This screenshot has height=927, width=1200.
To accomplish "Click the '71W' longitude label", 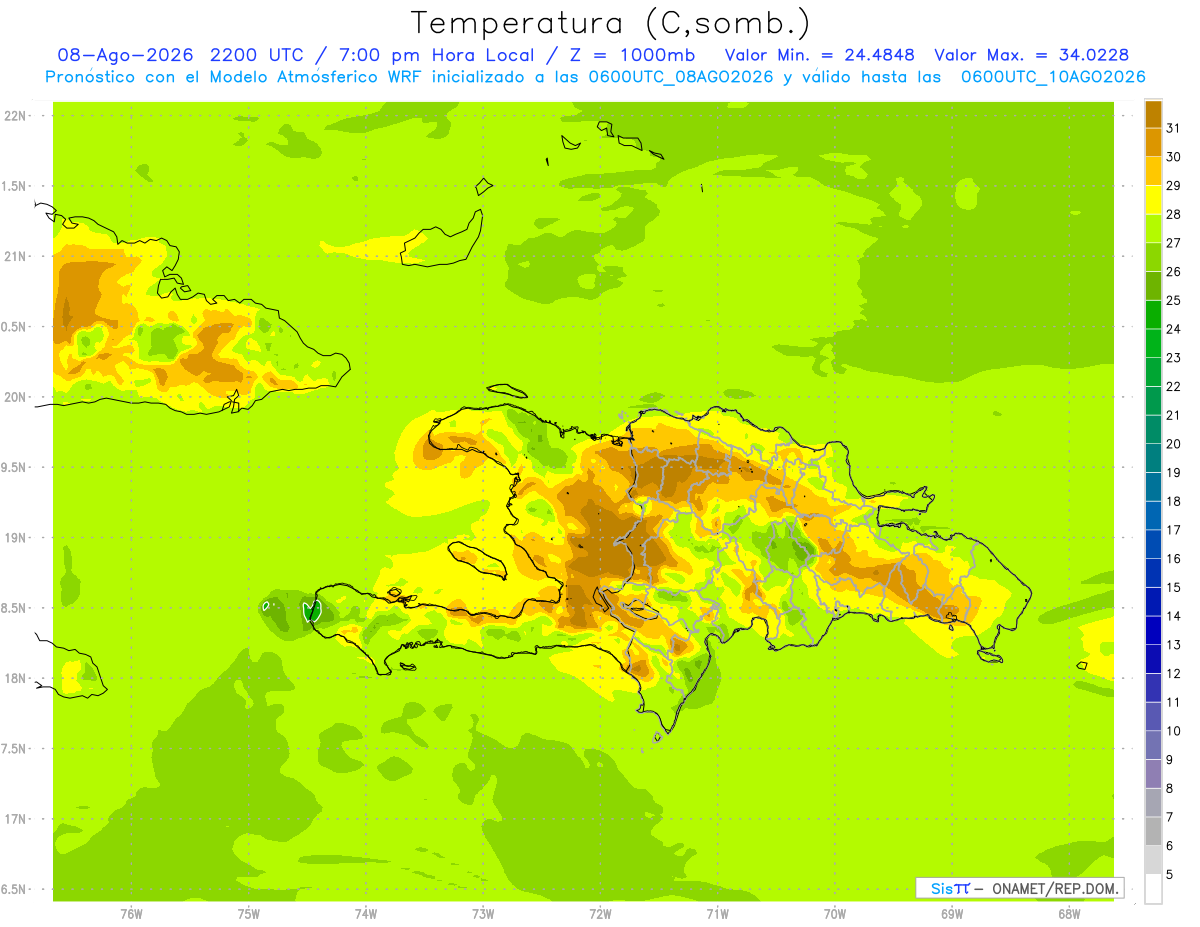I will pos(717,914).
